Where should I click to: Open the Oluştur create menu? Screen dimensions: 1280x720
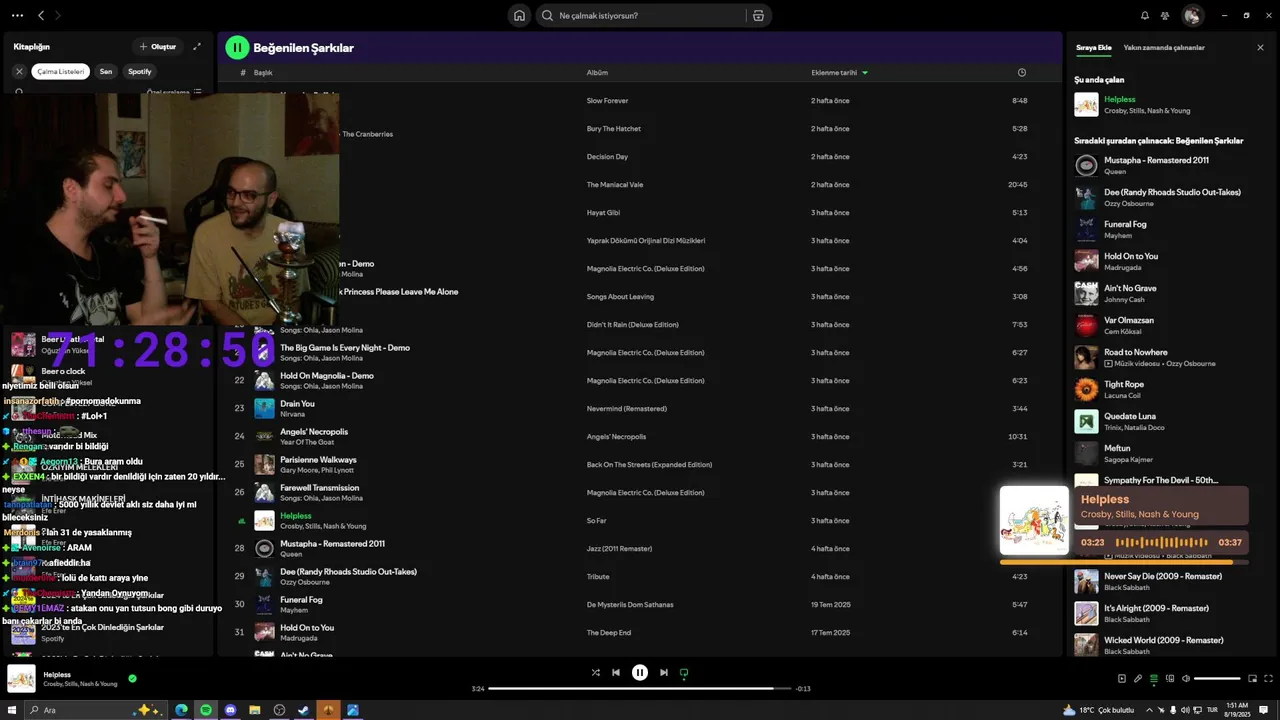(x=157, y=46)
